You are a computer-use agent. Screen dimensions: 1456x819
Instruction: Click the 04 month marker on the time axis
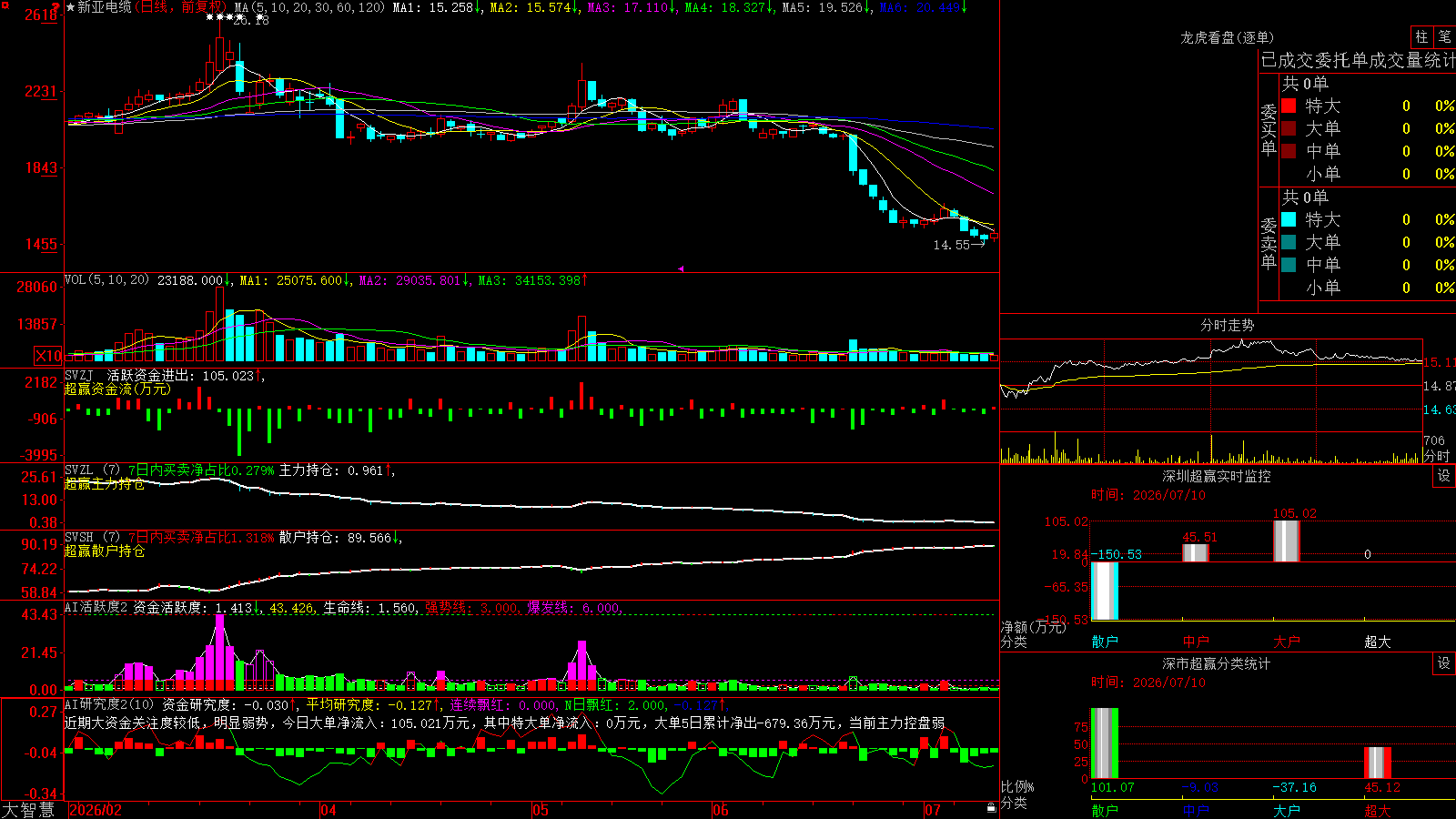point(328,810)
